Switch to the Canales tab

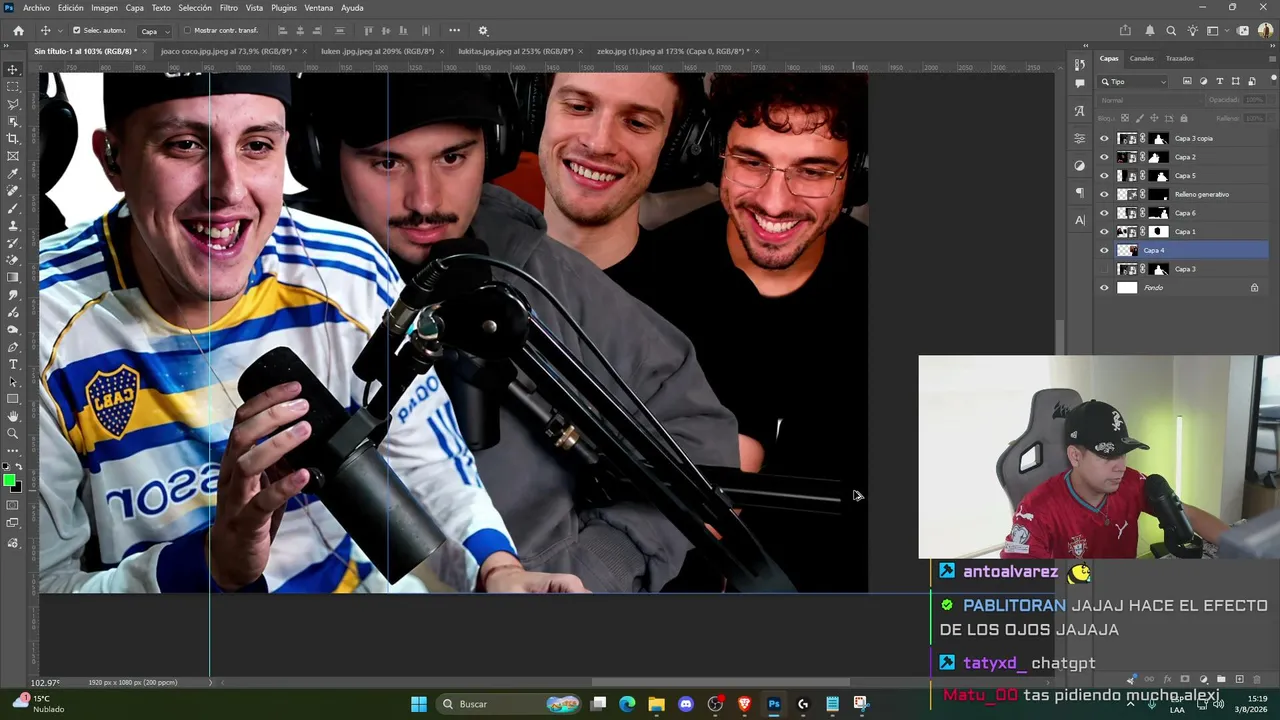[x=1142, y=58]
